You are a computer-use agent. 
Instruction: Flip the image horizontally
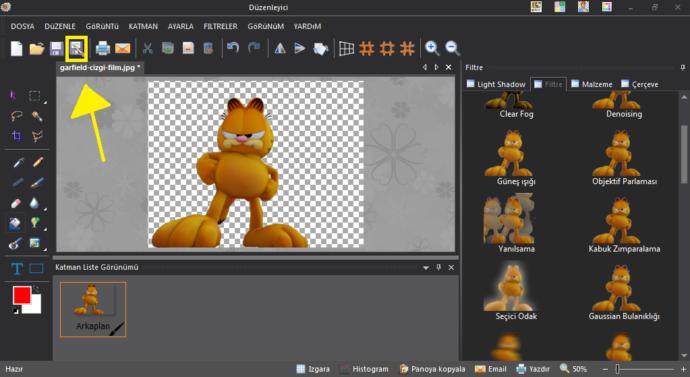click(280, 48)
